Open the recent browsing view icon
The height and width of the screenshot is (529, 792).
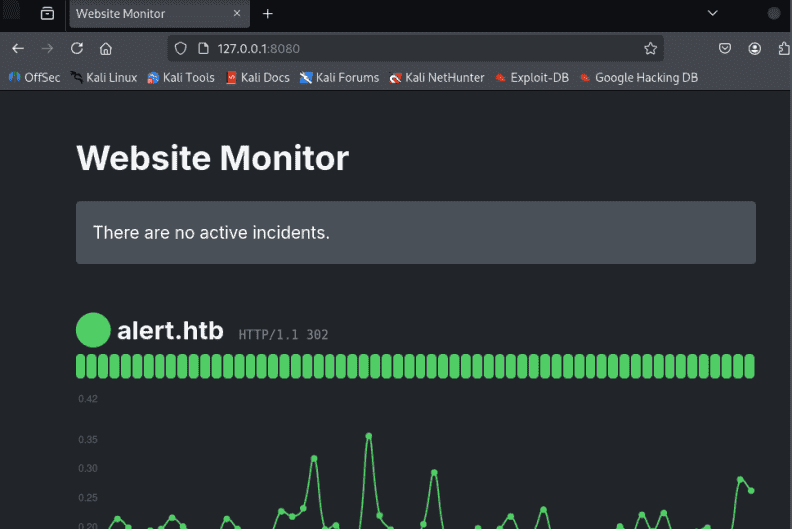[47, 14]
